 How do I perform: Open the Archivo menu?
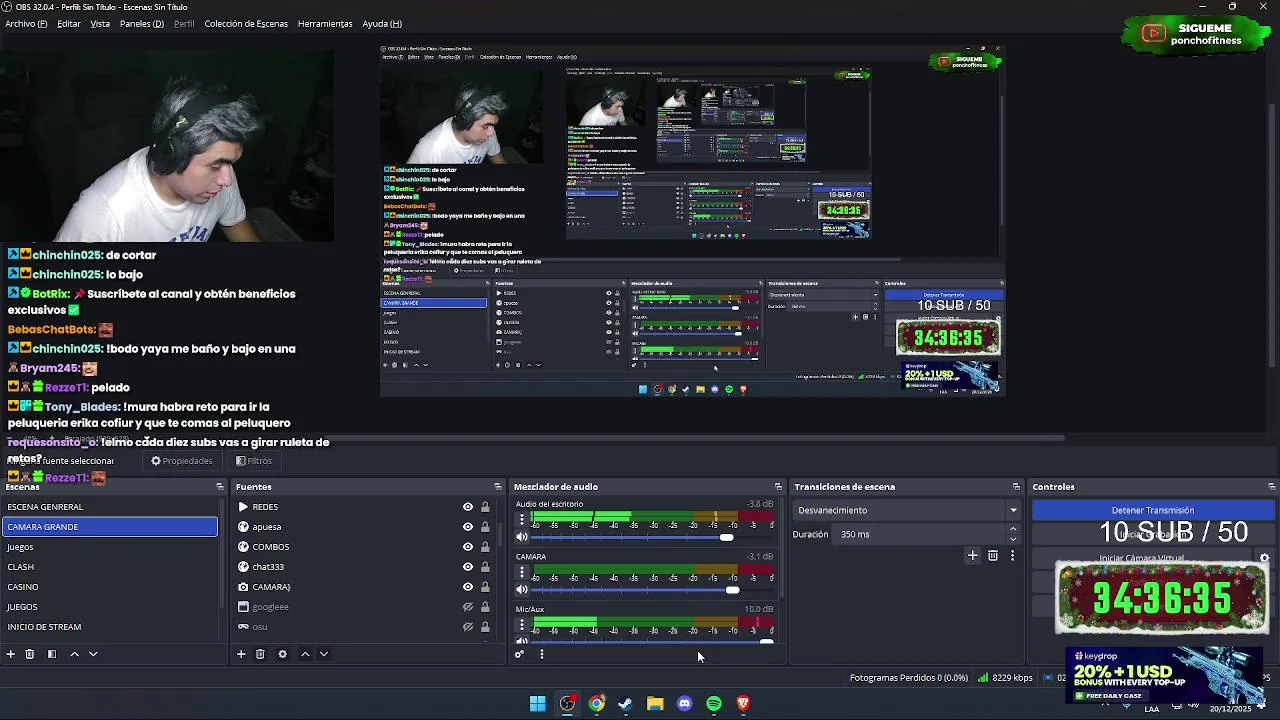point(26,23)
